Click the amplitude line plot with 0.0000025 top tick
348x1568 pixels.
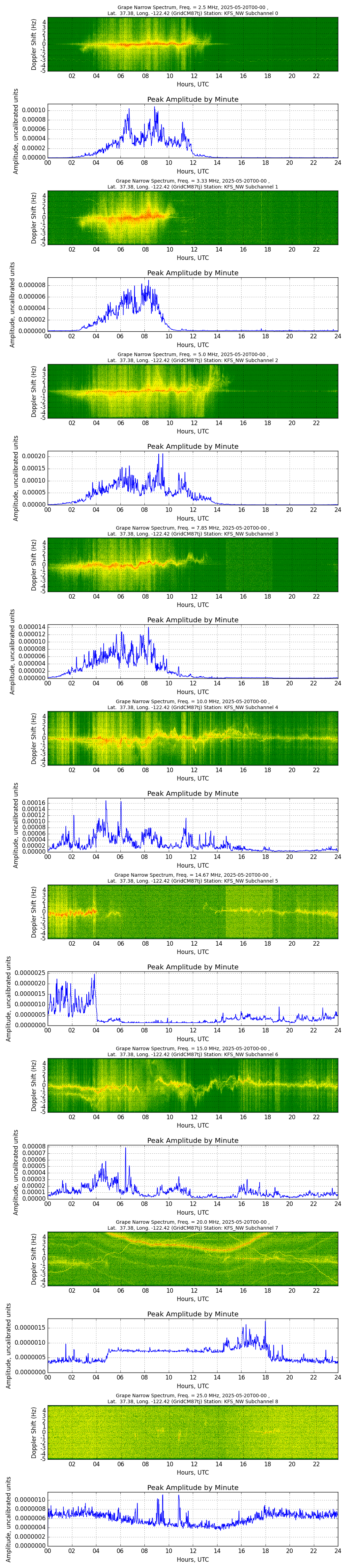[192, 998]
